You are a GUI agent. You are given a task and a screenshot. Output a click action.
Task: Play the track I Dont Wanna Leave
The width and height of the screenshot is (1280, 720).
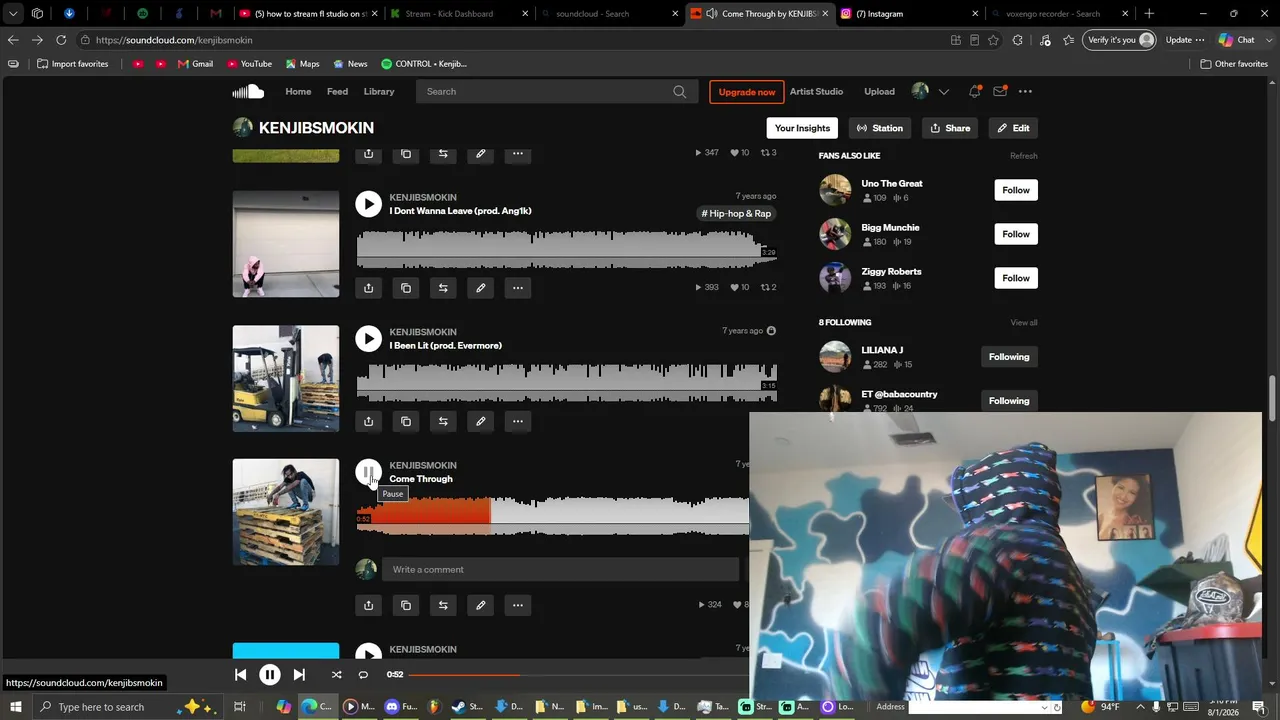[368, 204]
